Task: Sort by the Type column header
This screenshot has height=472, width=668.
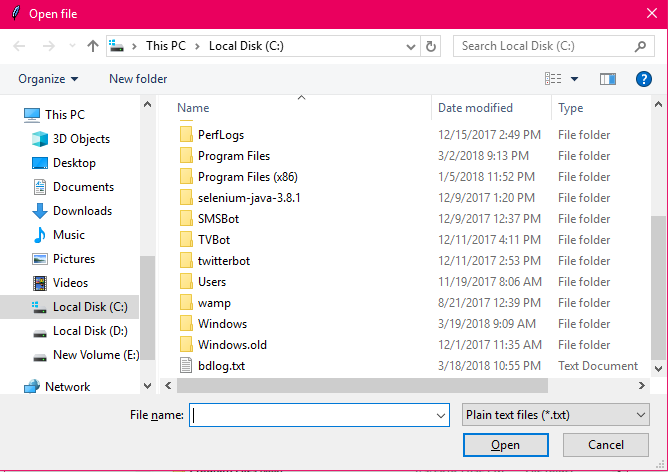Action: pos(570,108)
